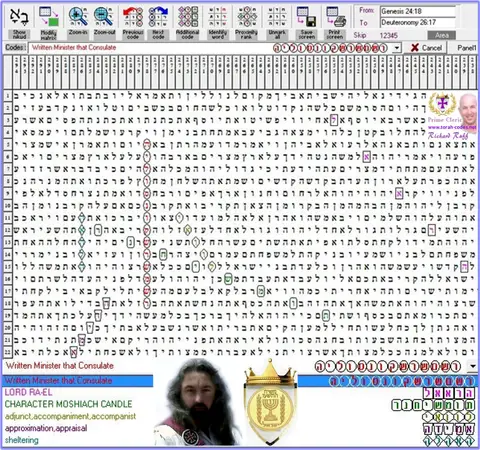Click the Skip value 12345
Image resolution: width=480 pixels, height=450 pixels.
(x=388, y=35)
